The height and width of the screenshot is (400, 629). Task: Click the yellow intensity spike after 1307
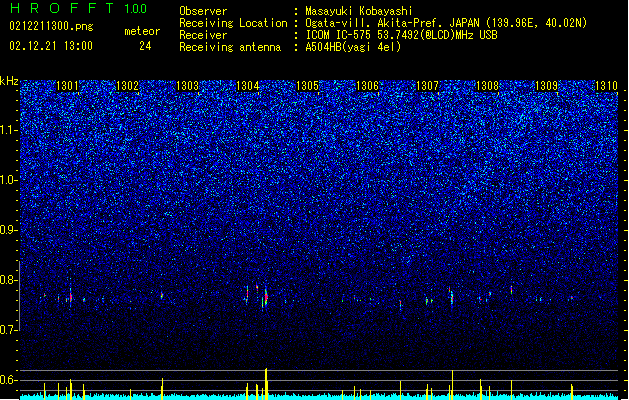point(452,385)
